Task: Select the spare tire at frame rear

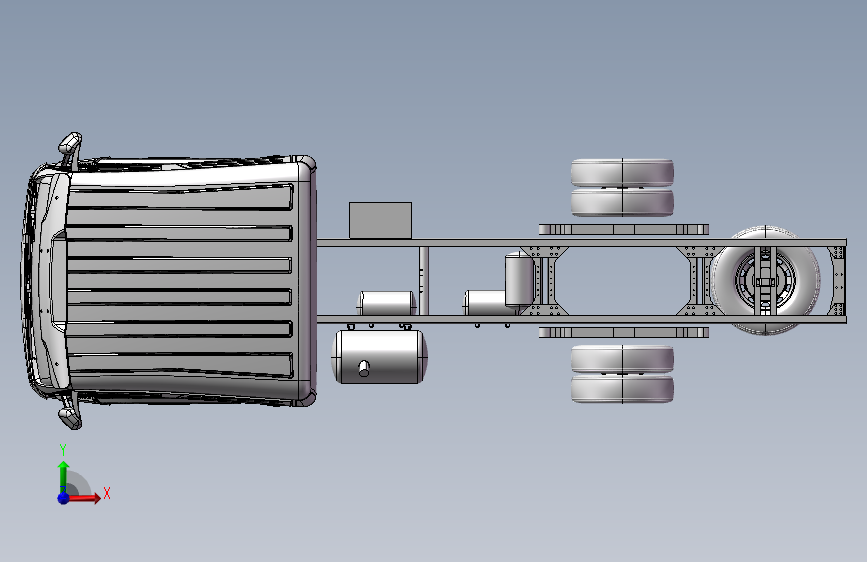Action: pos(765,280)
